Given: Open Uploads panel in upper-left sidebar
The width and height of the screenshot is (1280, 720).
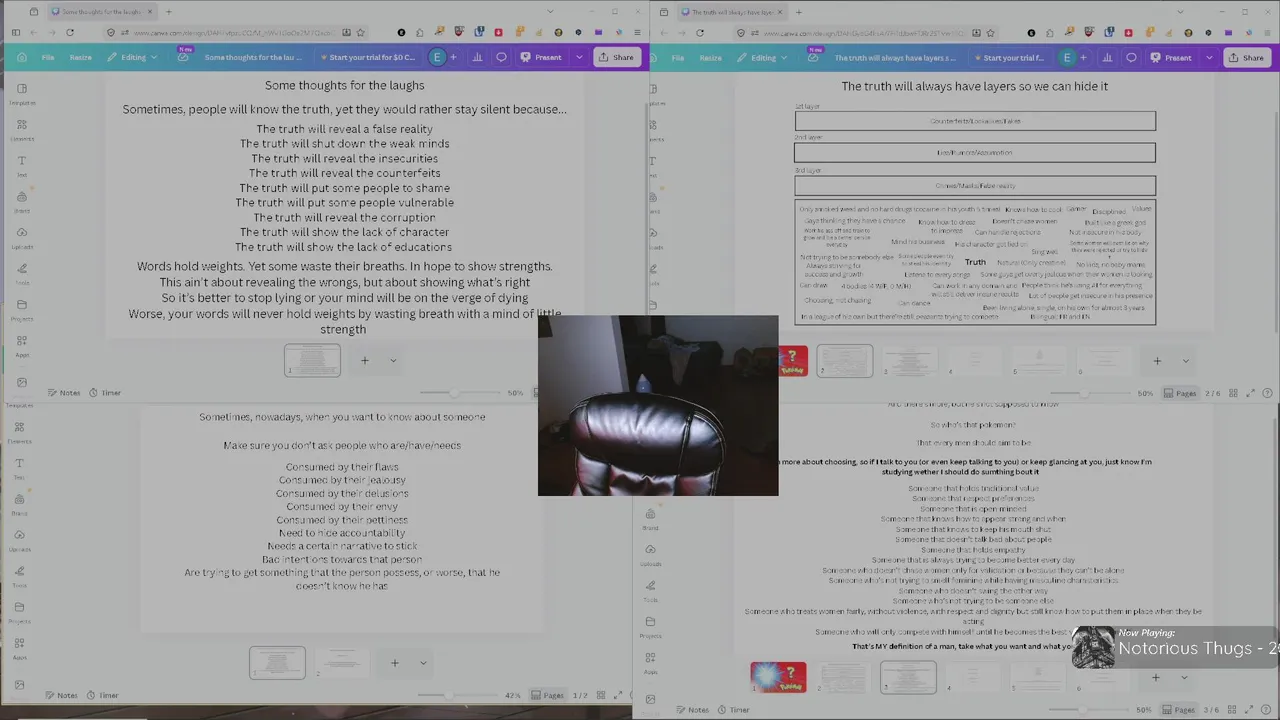Looking at the screenshot, I should point(22,237).
